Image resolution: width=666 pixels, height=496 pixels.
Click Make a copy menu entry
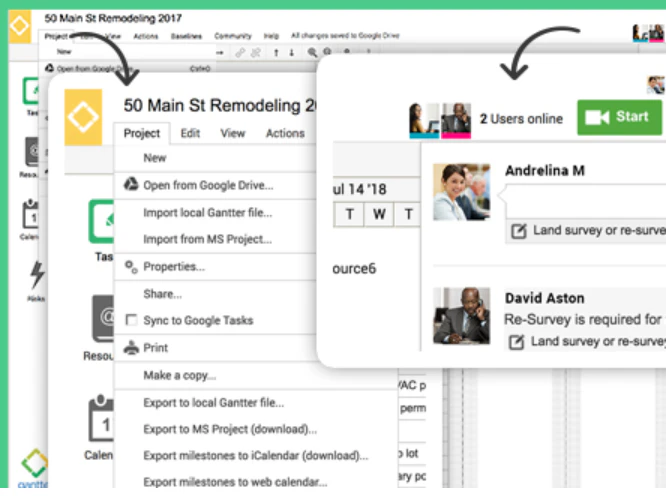pos(180,375)
